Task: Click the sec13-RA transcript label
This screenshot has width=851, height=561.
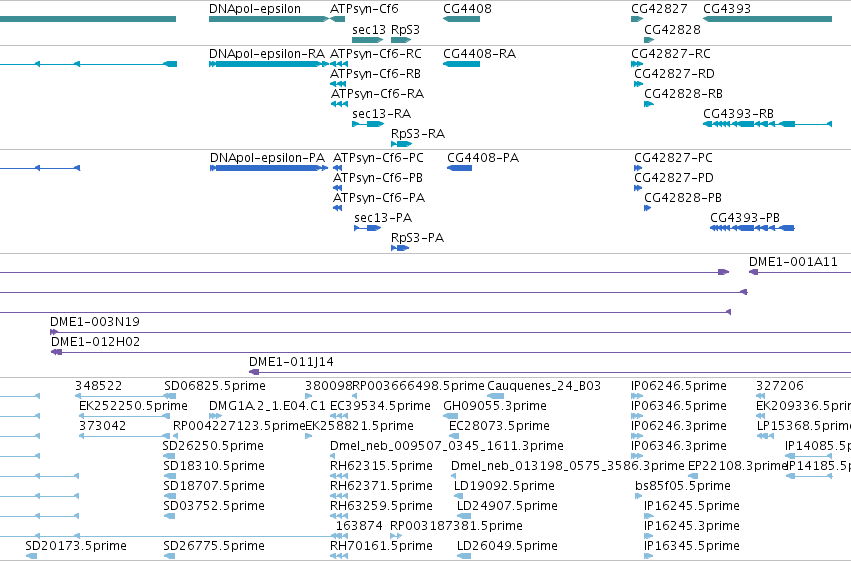Action: pyautogui.click(x=382, y=114)
